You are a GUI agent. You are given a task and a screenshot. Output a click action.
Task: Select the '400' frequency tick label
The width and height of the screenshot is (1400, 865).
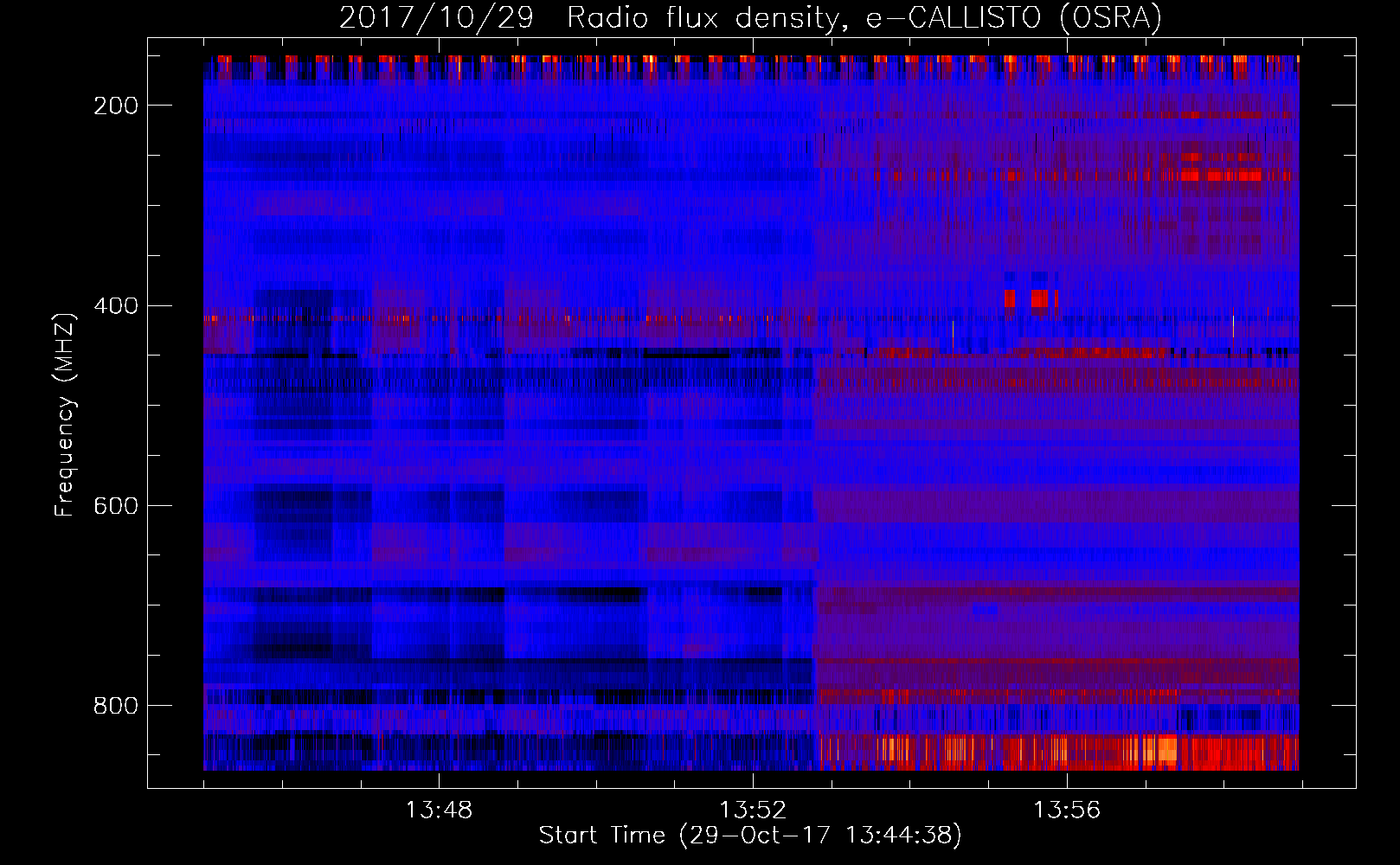(116, 306)
